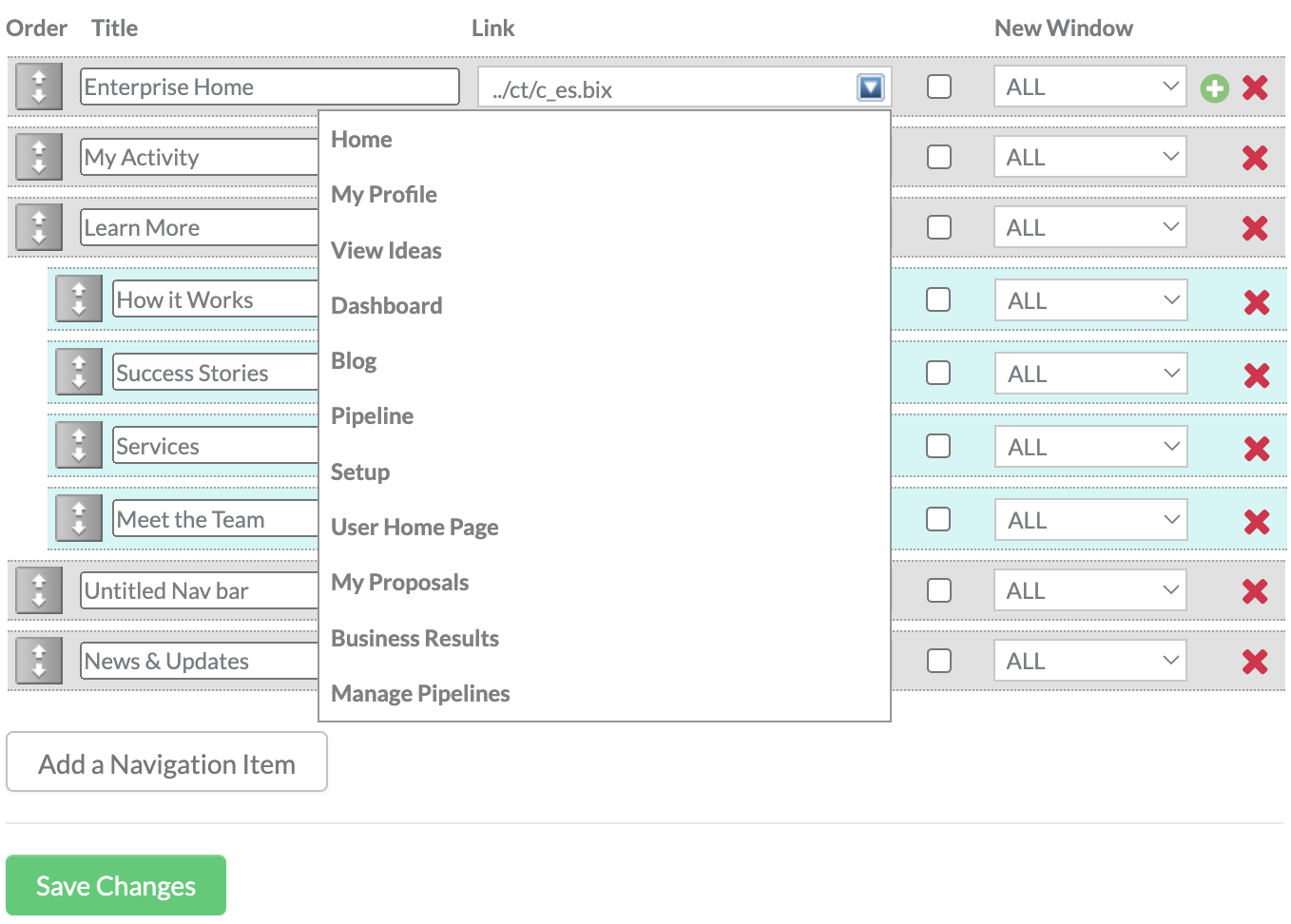
Task: Choose My Proposals link option
Action: pyautogui.click(x=400, y=583)
